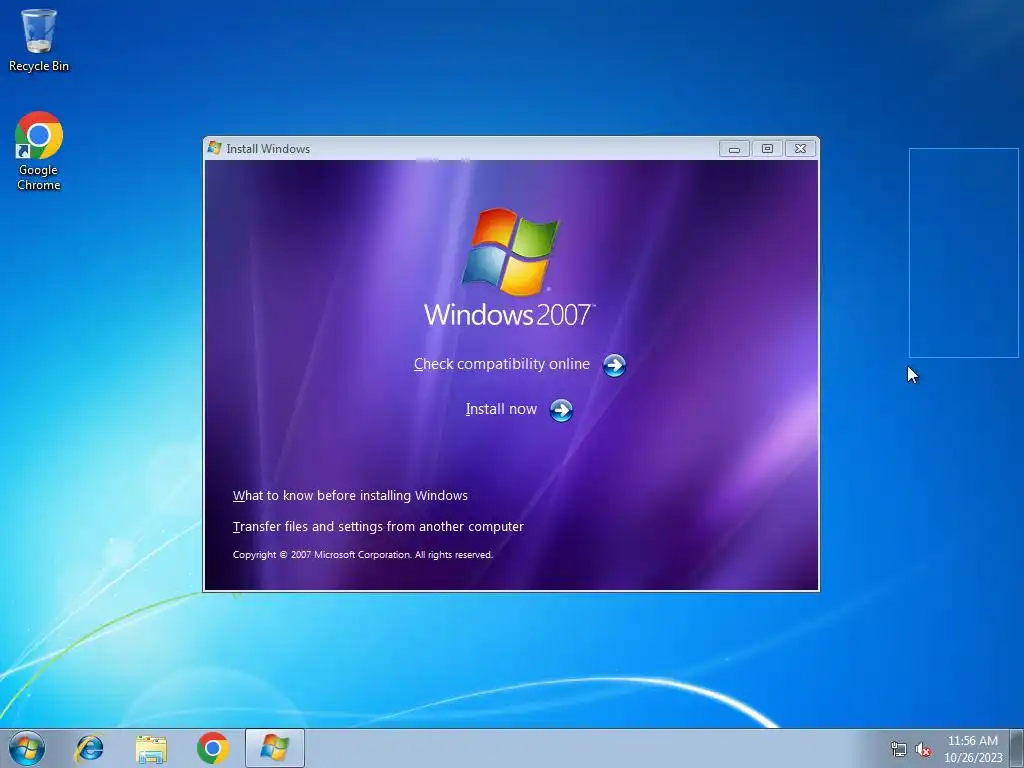
Task: Close the Install Windows window
Action: pyautogui.click(x=800, y=149)
